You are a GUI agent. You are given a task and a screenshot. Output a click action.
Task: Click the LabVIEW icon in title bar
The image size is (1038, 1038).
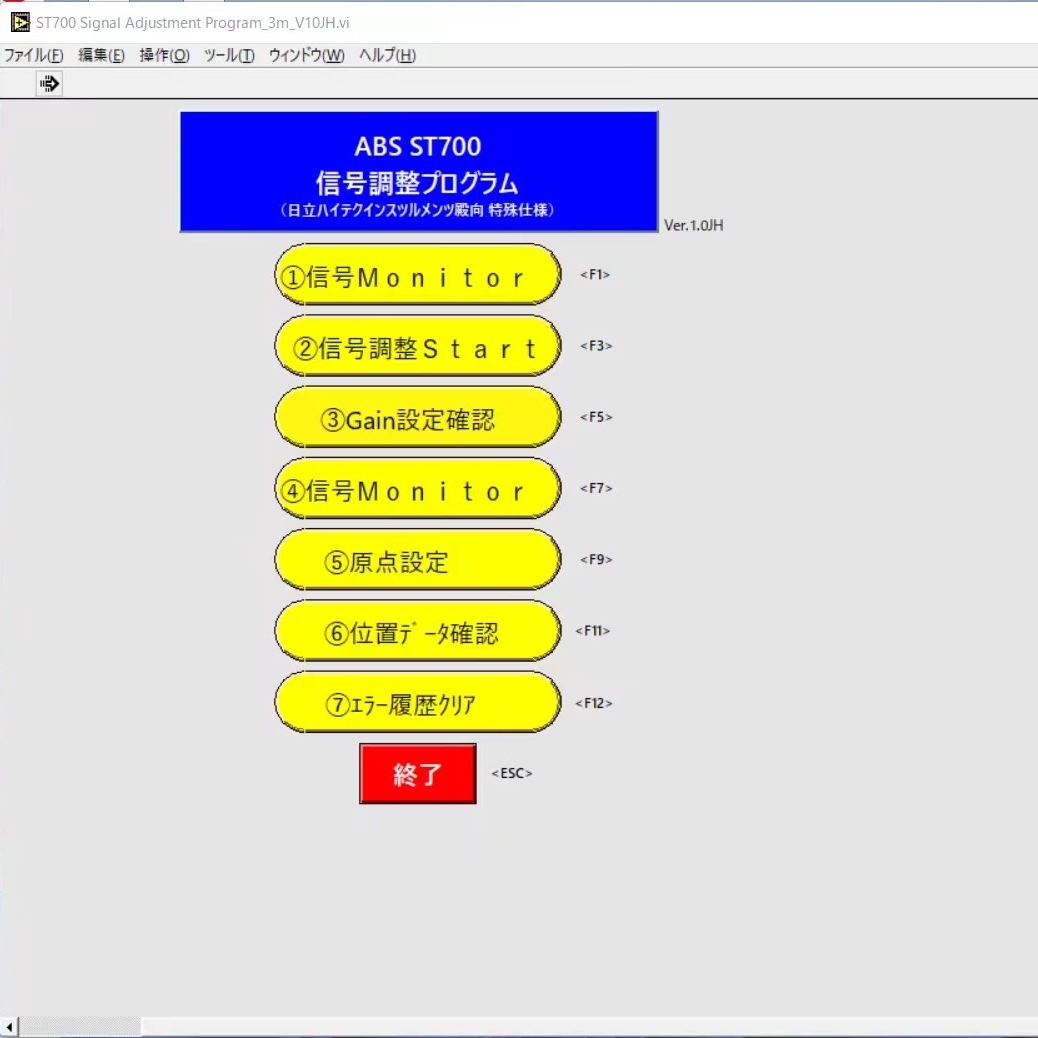point(19,23)
